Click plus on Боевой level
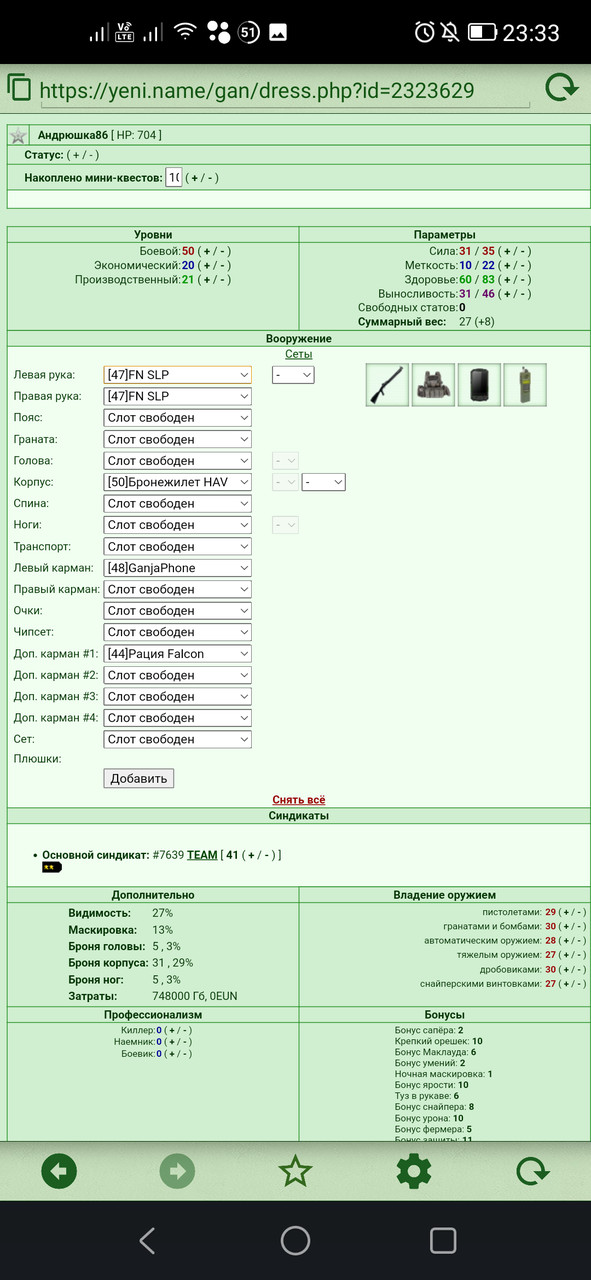This screenshot has height=1280, width=591. (205, 251)
